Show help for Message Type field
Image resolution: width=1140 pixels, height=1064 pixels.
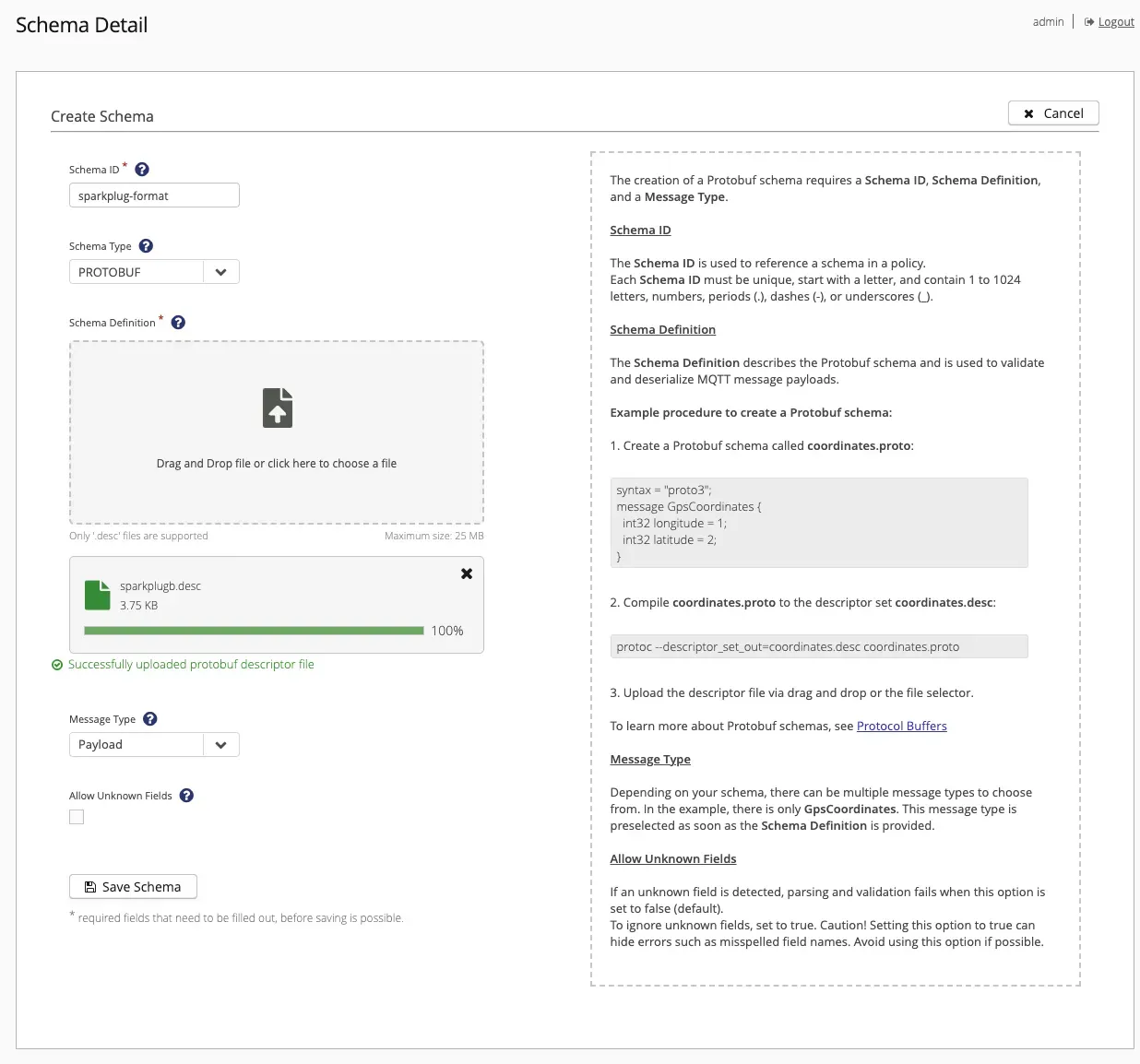150,719
